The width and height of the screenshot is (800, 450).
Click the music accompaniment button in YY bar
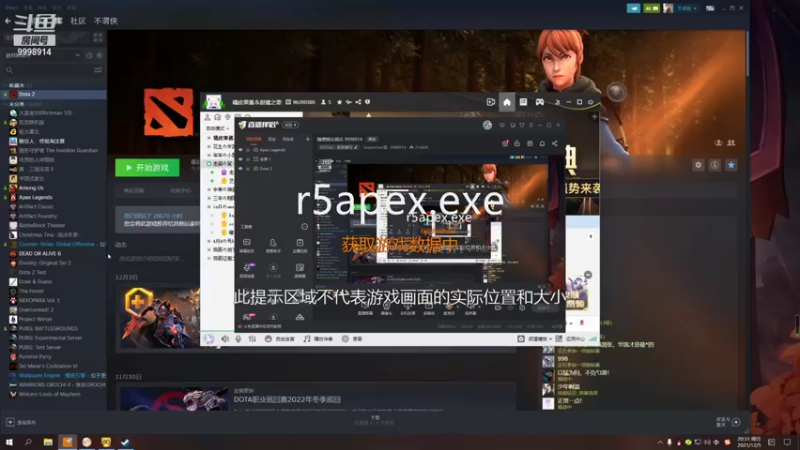click(317, 339)
